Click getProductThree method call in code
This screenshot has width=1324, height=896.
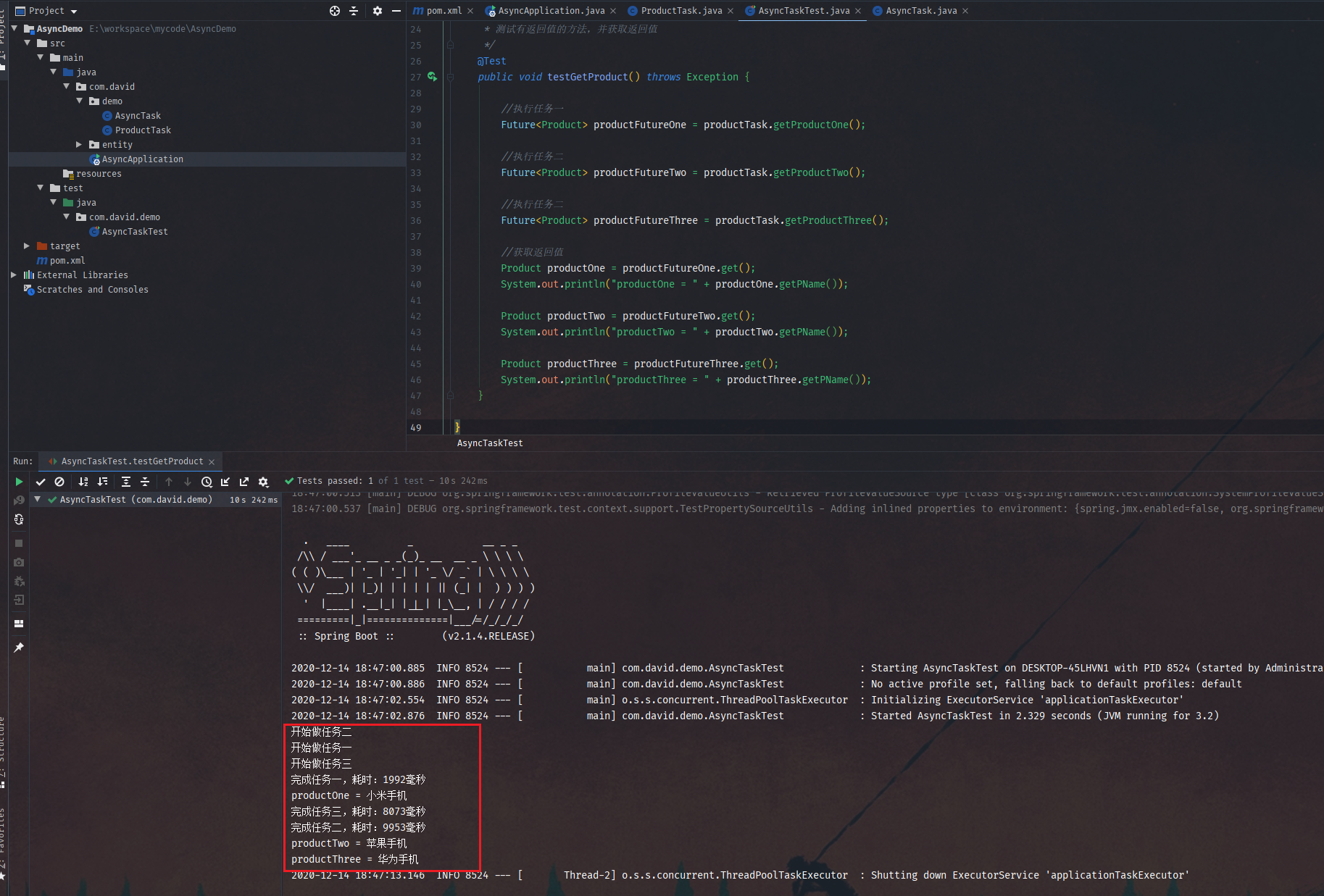point(828,220)
